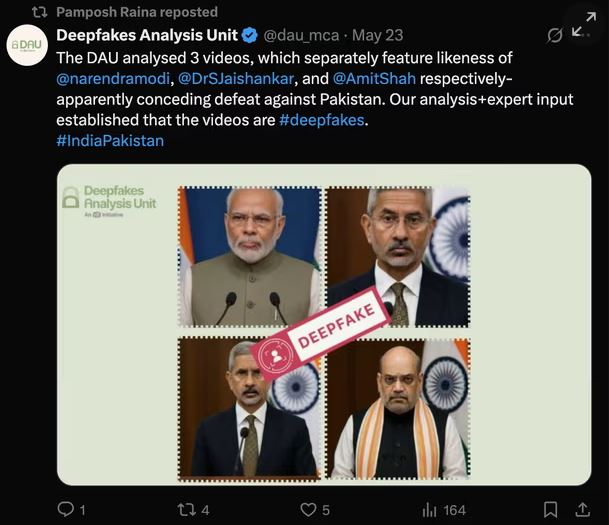609x525 pixels.
Task: Open the DAU profile avatar
Action: click(x=27, y=46)
